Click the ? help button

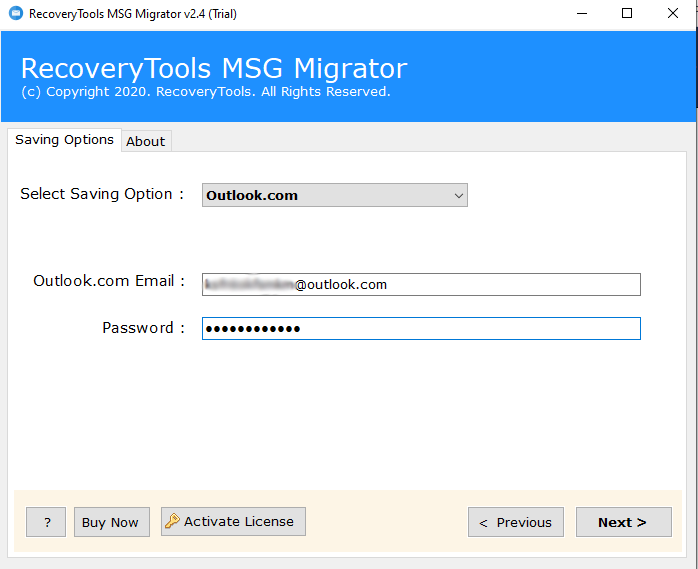click(x=46, y=522)
